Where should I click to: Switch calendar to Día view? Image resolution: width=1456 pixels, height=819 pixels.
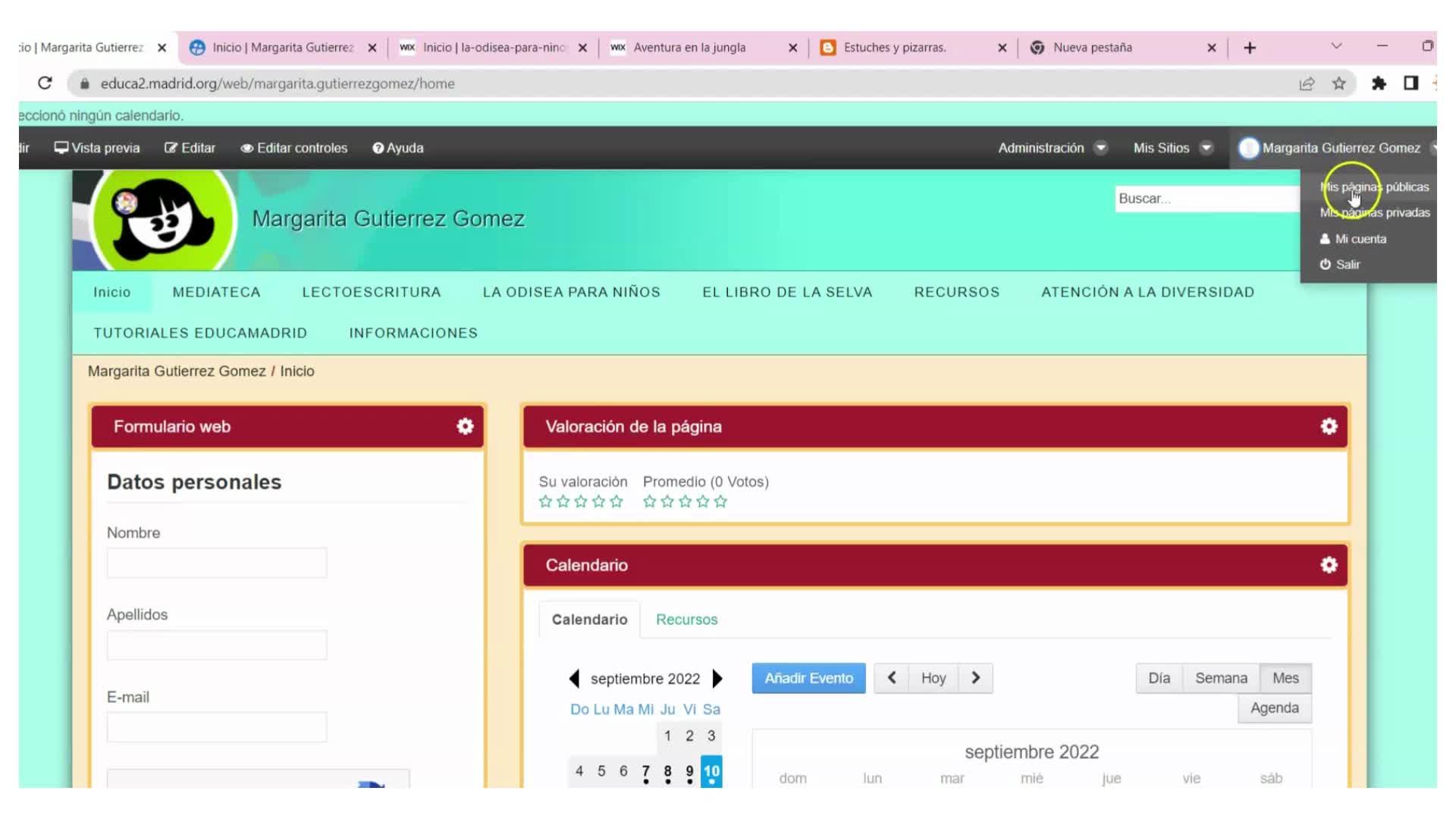[x=1158, y=678]
